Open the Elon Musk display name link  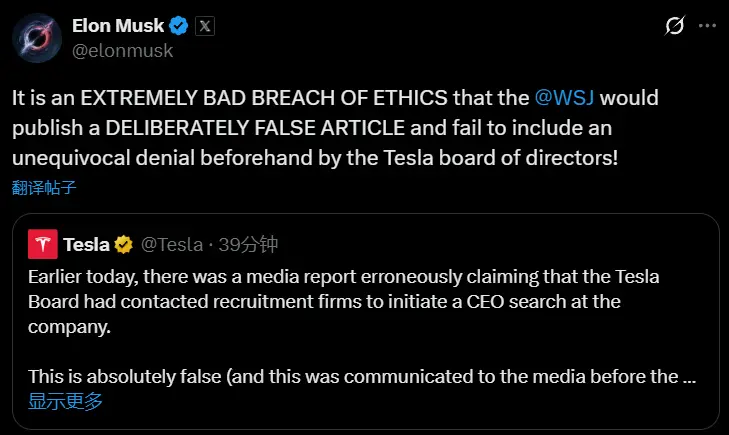point(117,26)
